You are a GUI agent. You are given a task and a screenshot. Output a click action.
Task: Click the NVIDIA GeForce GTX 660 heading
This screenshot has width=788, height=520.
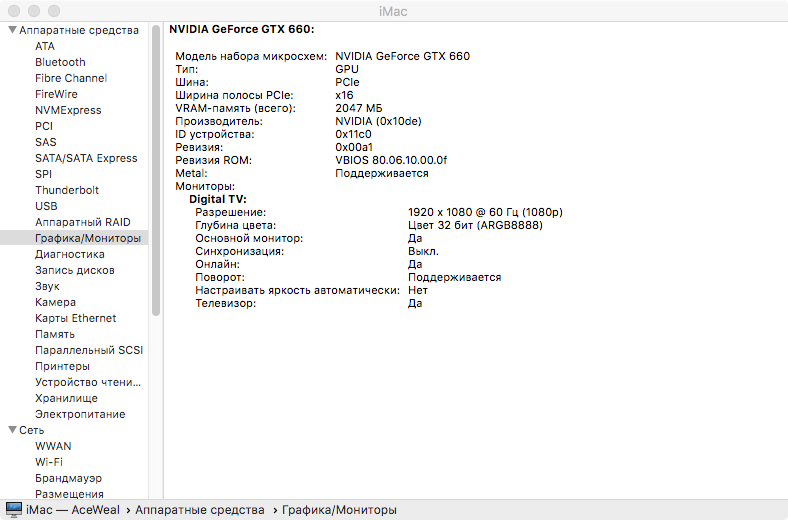[242, 29]
